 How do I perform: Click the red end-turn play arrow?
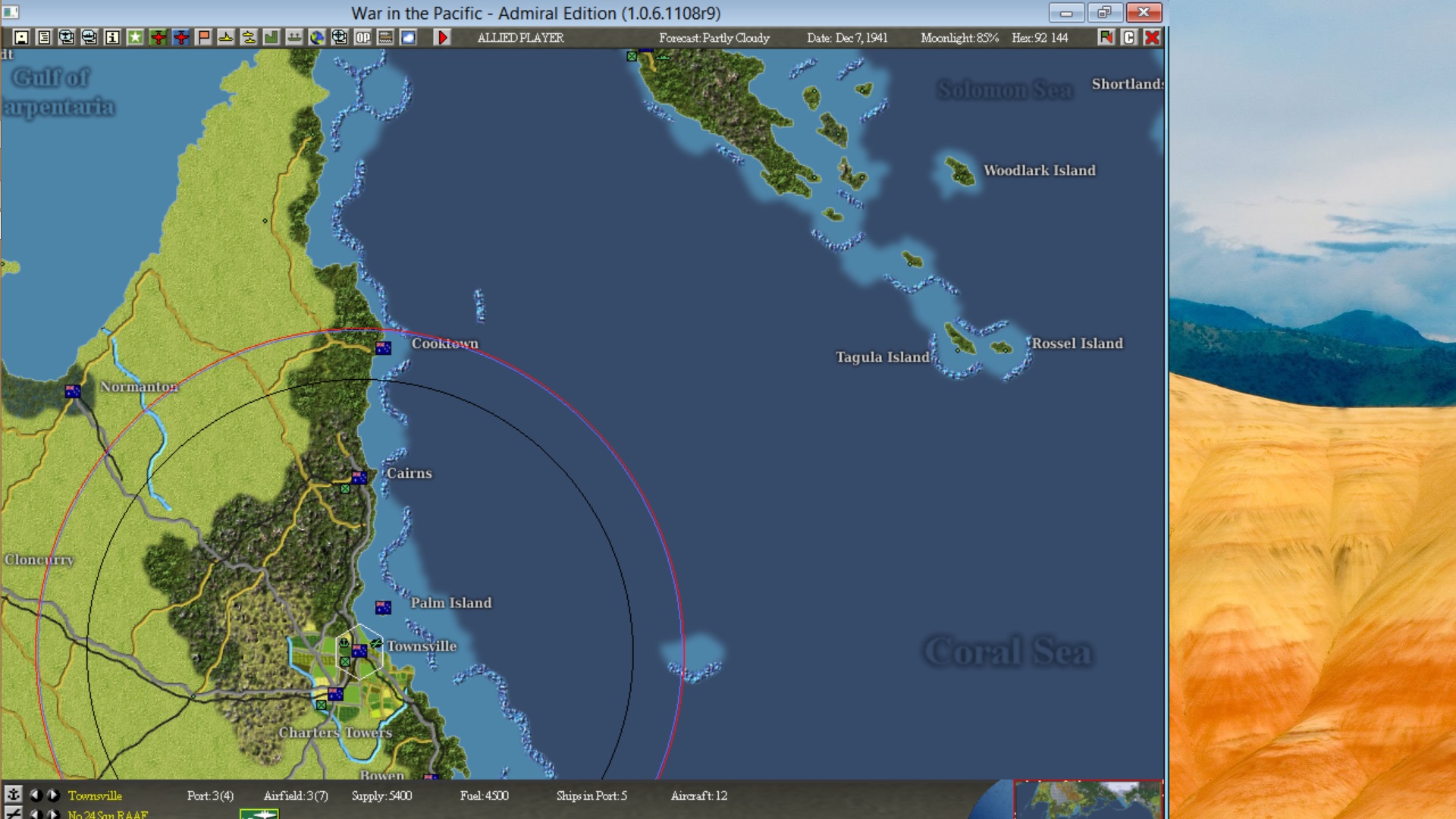(x=443, y=37)
